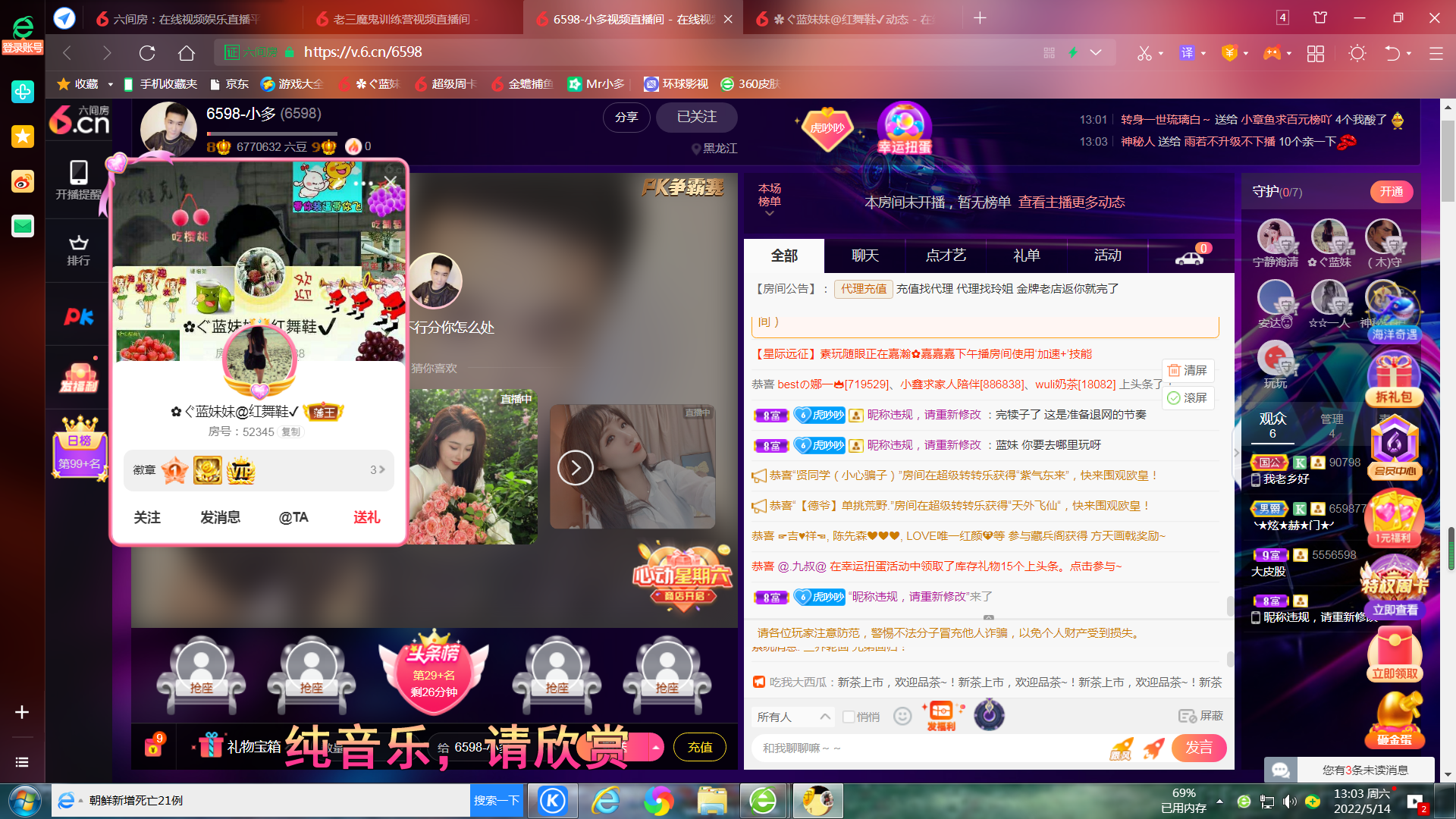Image resolution: width=1456 pixels, height=819 pixels.
Task: Click the chat messages scrollbar handle
Action: (x=1230, y=606)
